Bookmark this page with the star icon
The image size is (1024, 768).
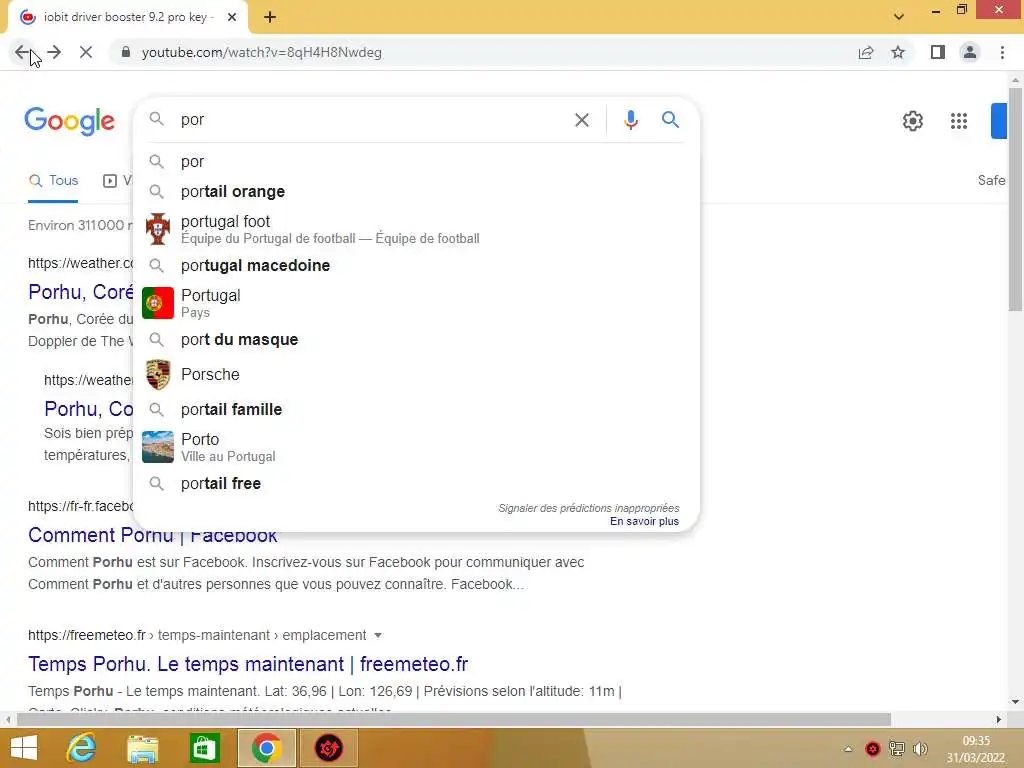[x=899, y=52]
